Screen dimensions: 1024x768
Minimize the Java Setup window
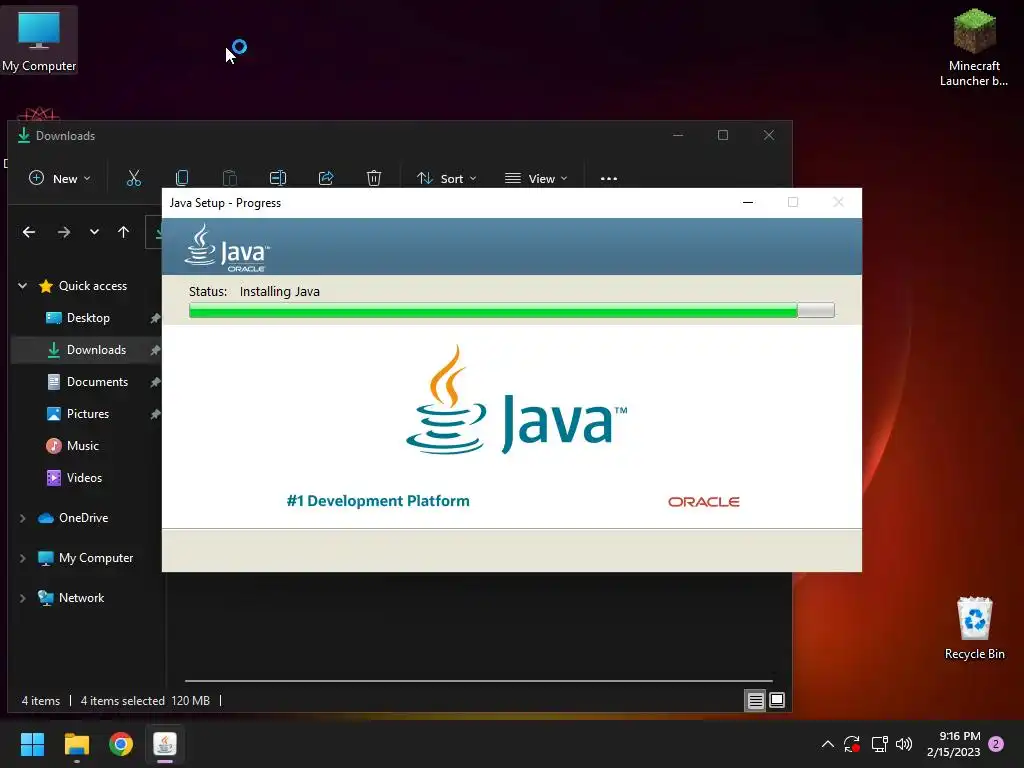(x=748, y=202)
